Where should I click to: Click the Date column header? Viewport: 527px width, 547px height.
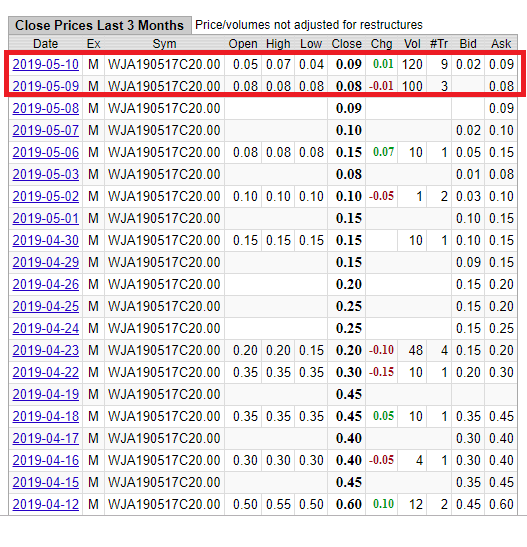[45, 44]
